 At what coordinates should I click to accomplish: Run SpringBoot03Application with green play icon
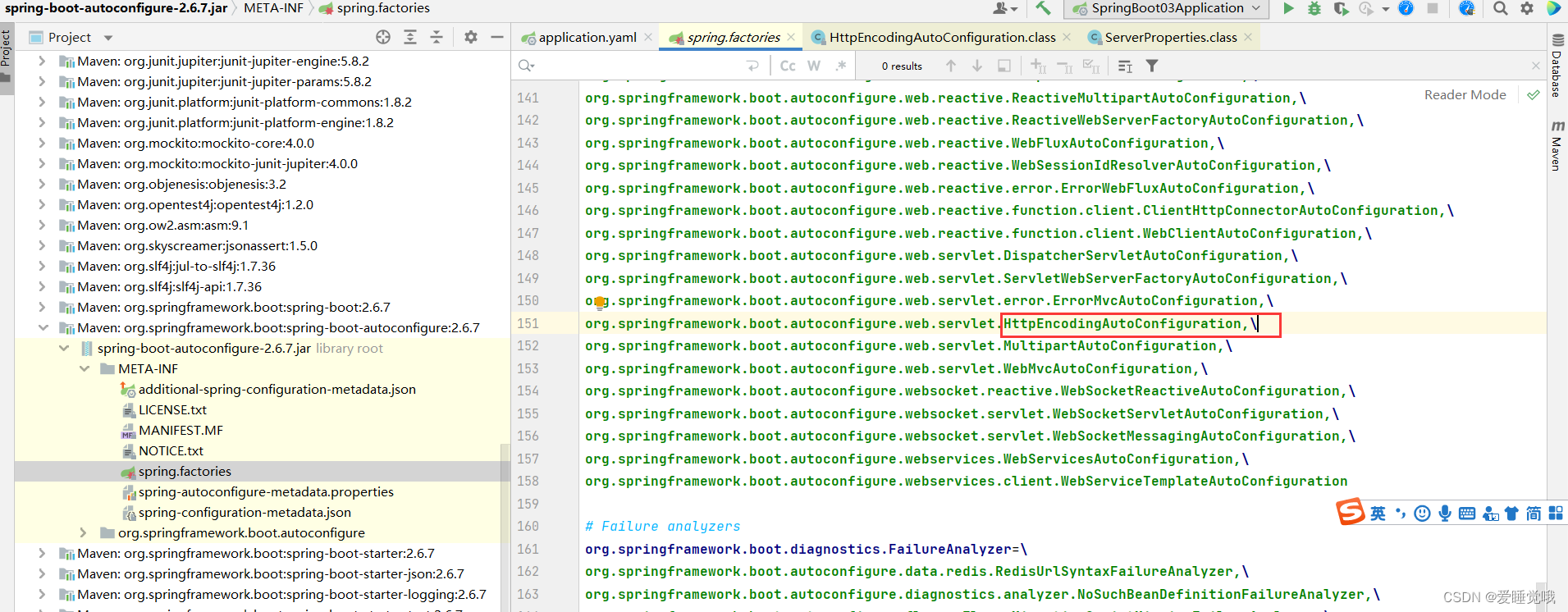pos(1288,8)
